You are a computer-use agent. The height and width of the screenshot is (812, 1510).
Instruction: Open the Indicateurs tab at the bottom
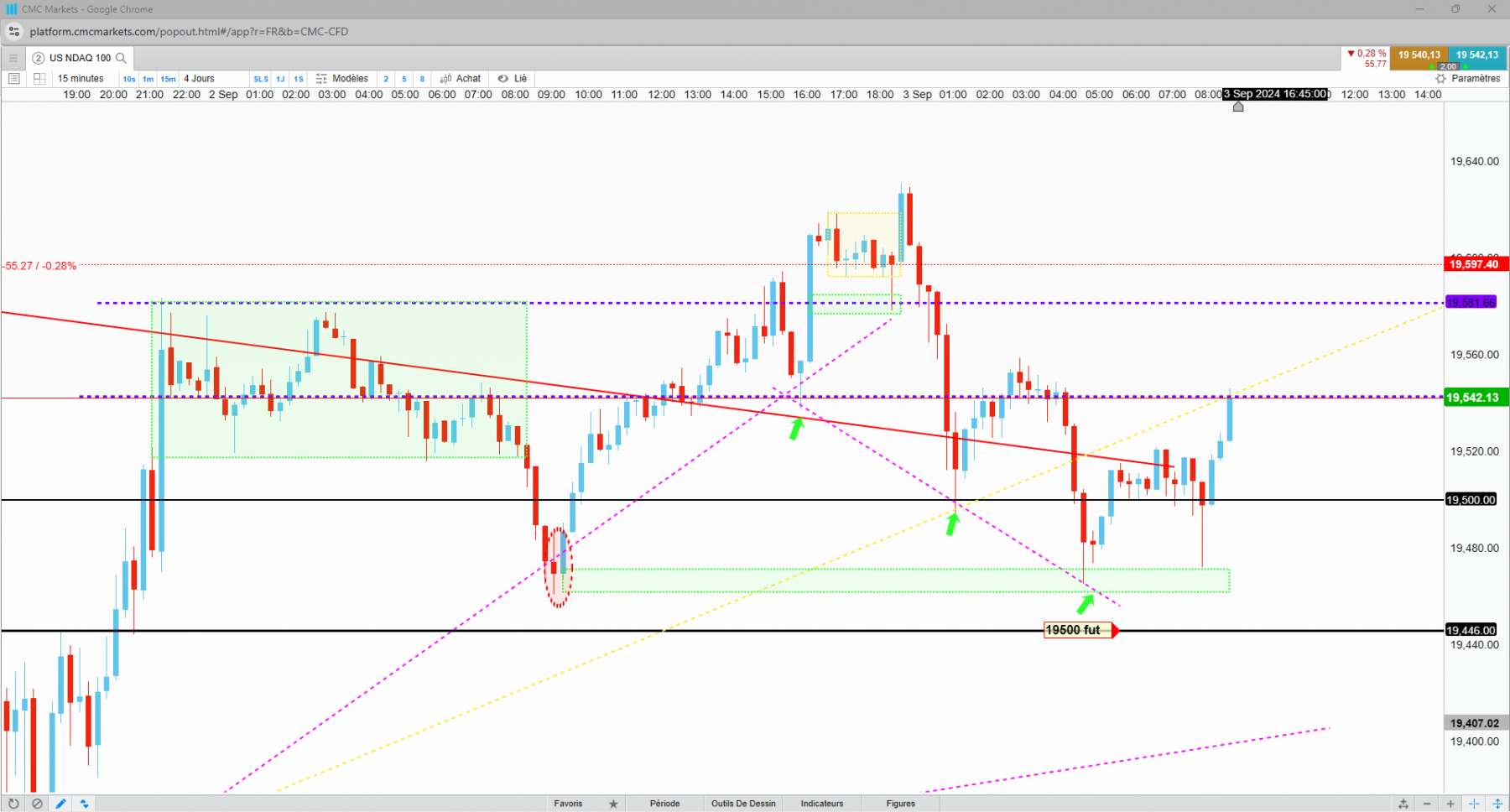tap(822, 804)
